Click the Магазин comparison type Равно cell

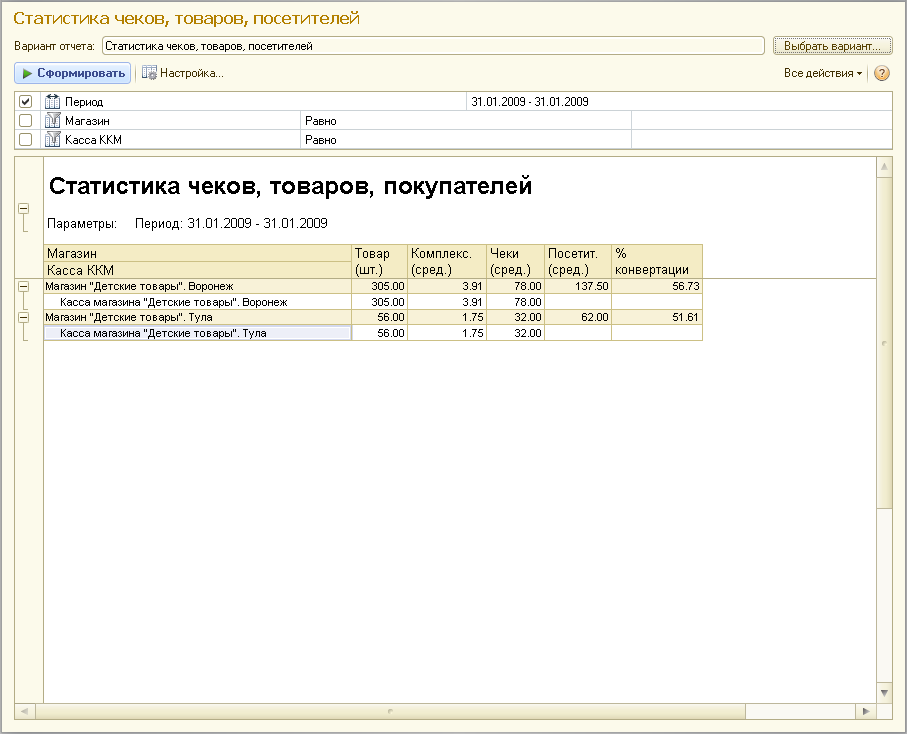pos(465,121)
